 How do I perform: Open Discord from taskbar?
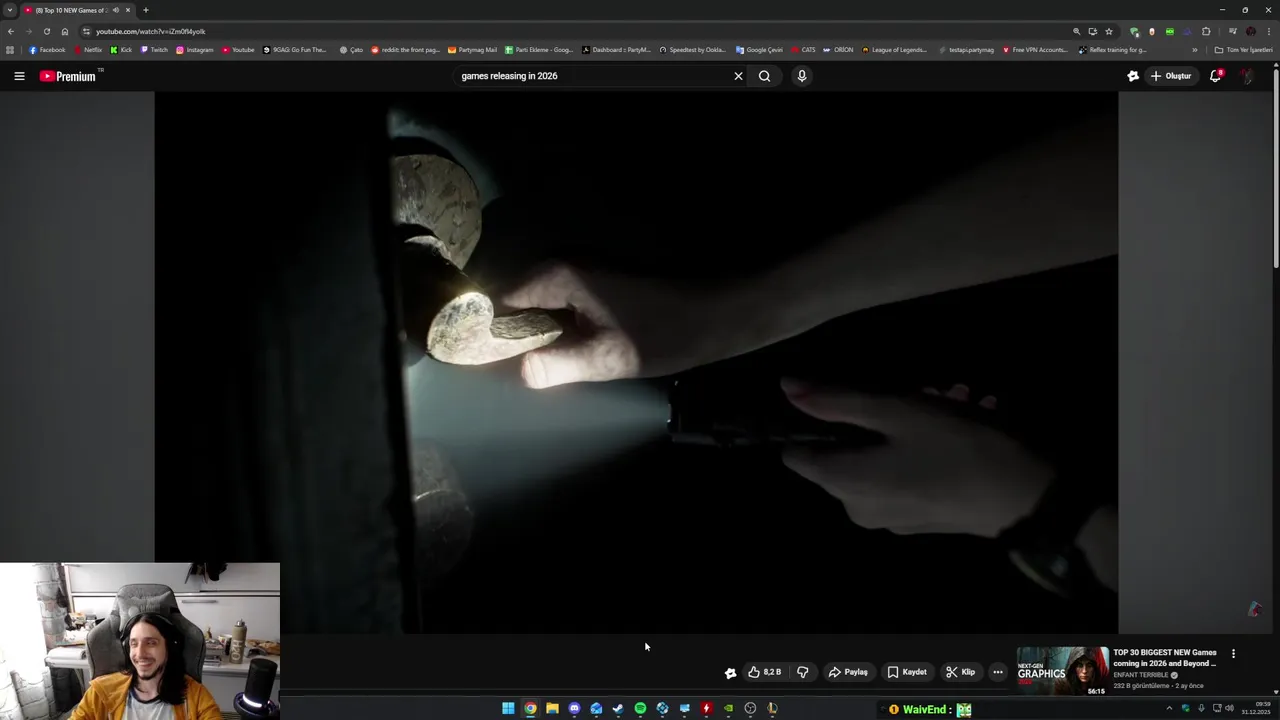click(x=574, y=709)
